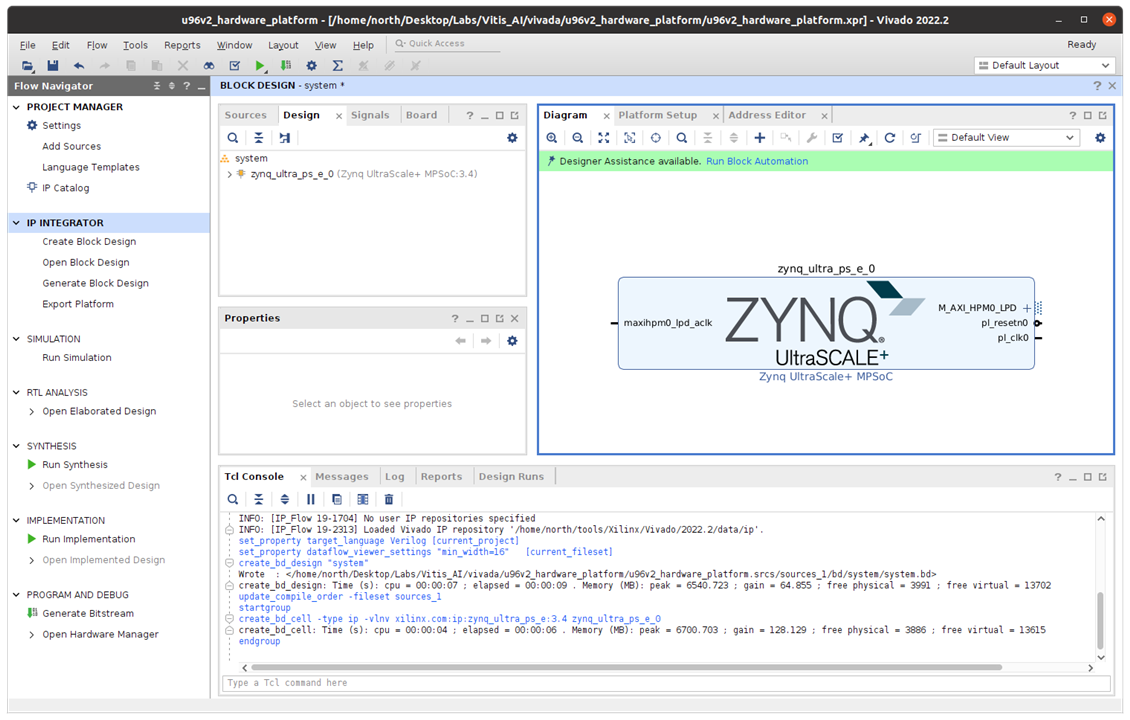Search the Tcl Console with magnifier icon
This screenshot has width=1130, height=720.
pos(233,499)
